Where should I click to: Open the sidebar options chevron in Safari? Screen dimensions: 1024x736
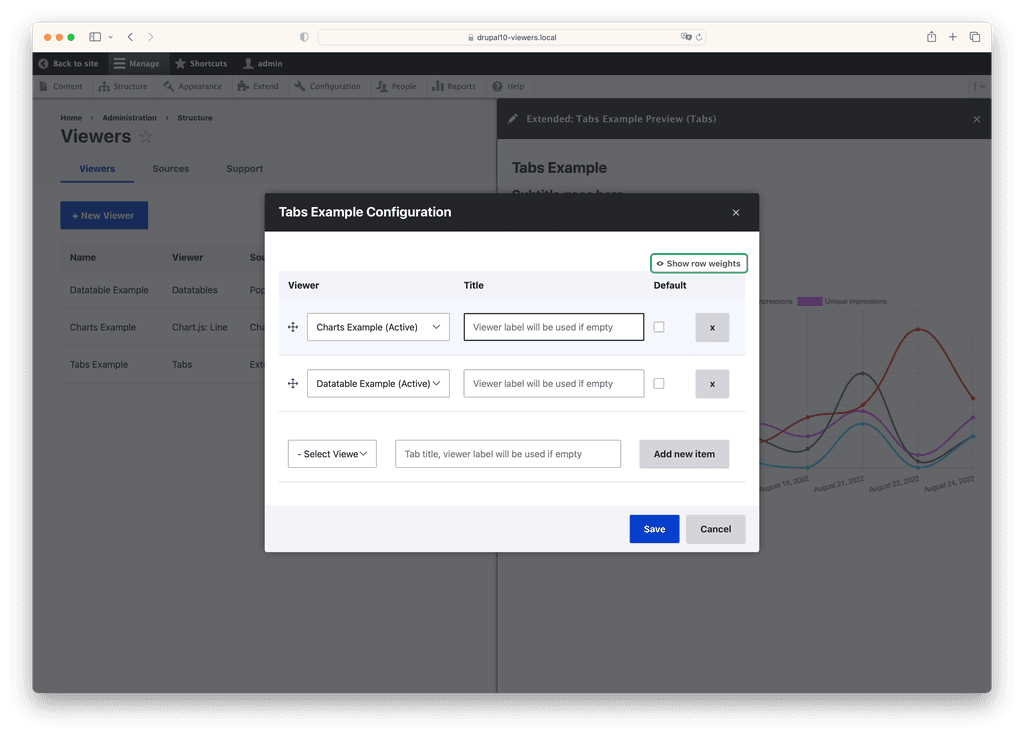coord(110,37)
